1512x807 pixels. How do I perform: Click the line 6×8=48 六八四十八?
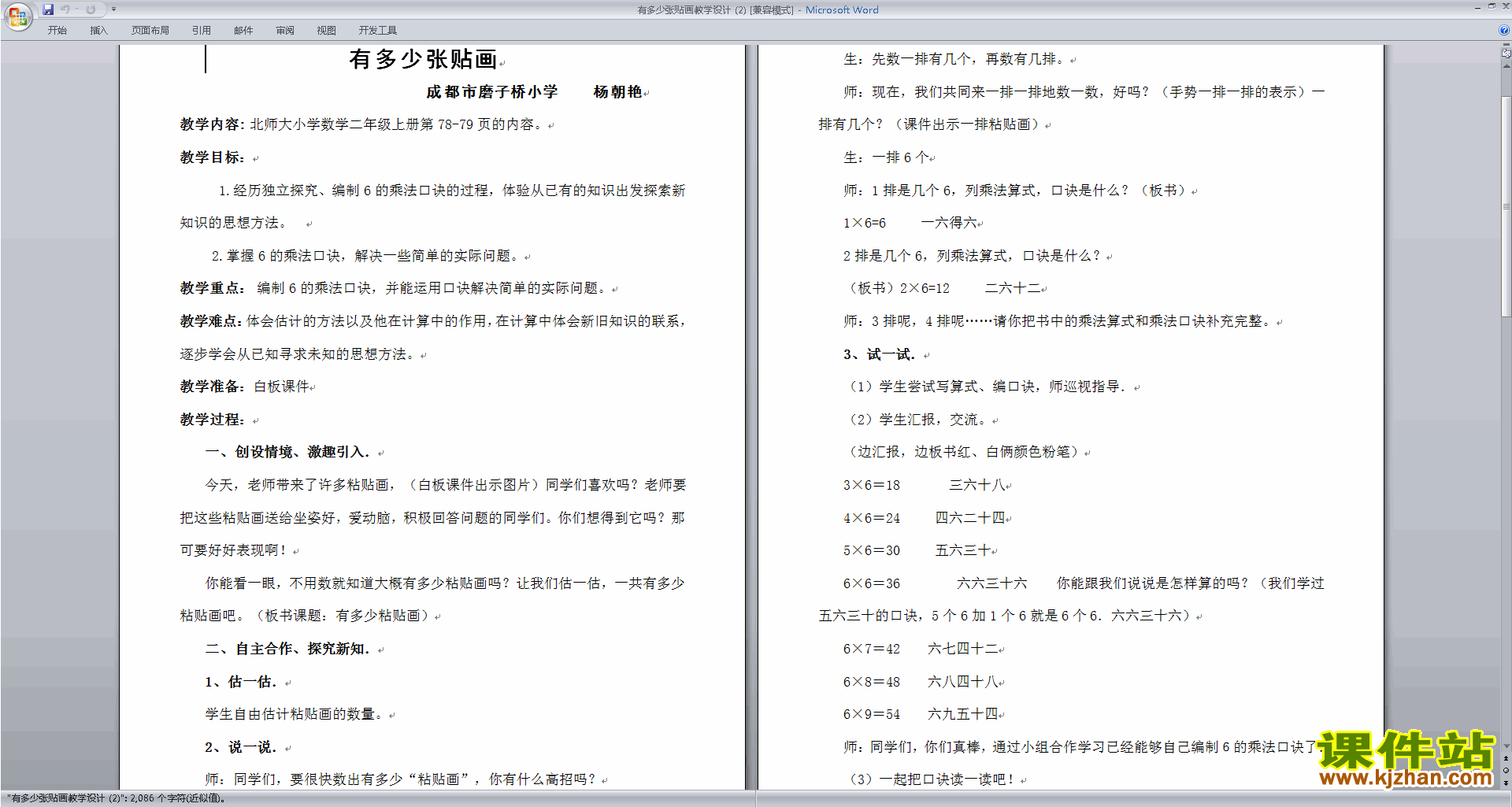point(921,682)
